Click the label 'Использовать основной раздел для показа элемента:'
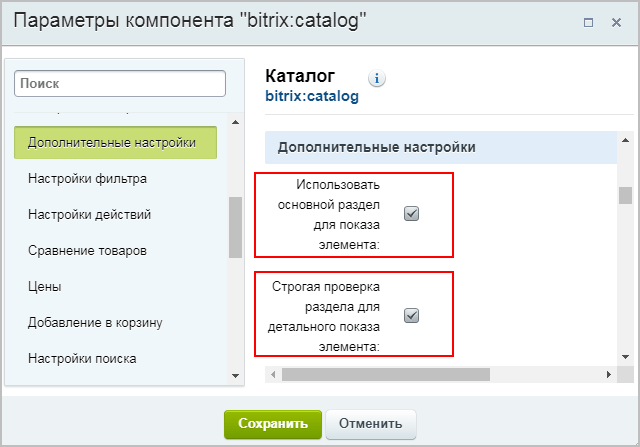The height and width of the screenshot is (447, 640). click(329, 215)
